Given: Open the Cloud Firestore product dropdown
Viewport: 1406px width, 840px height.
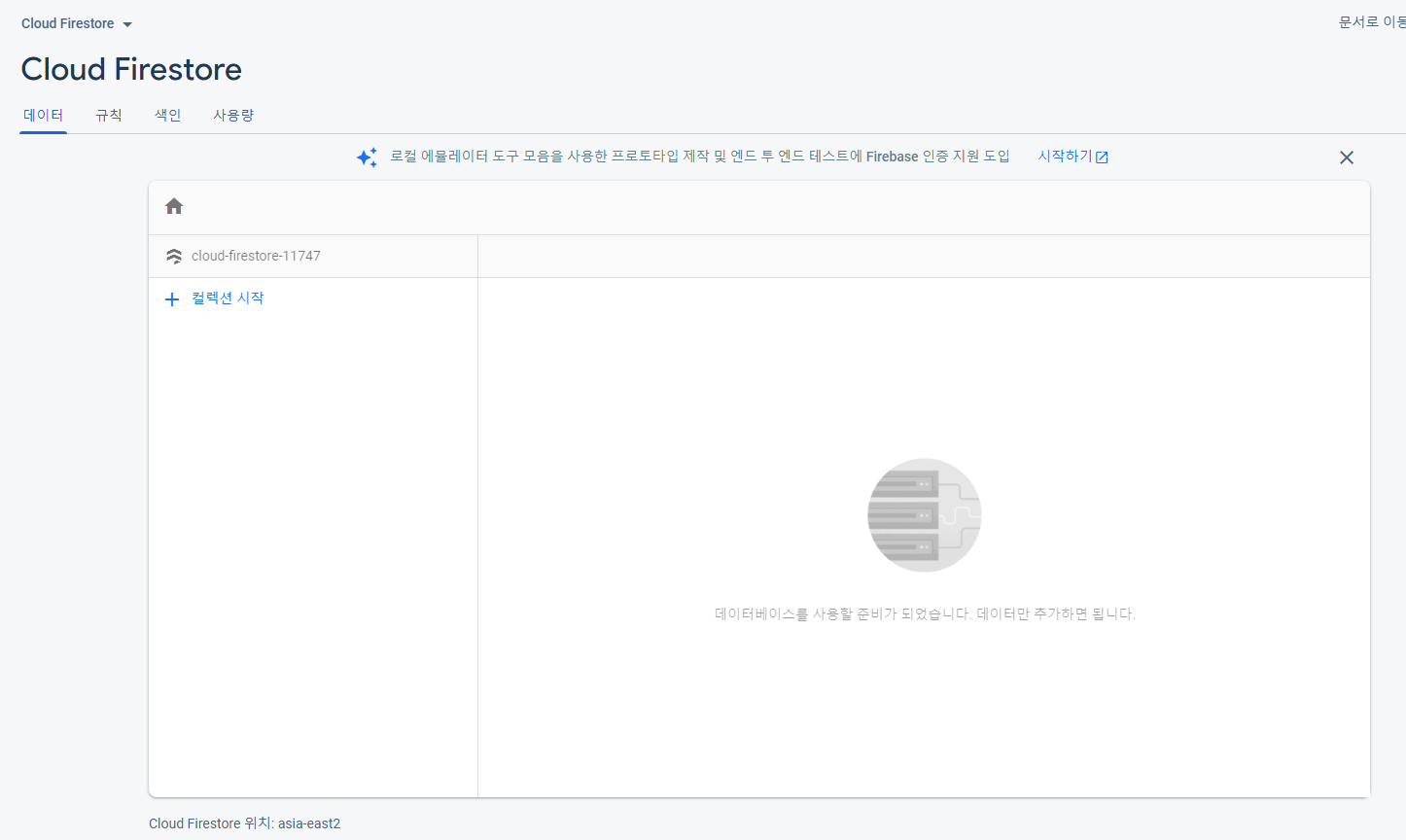Looking at the screenshot, I should [77, 23].
